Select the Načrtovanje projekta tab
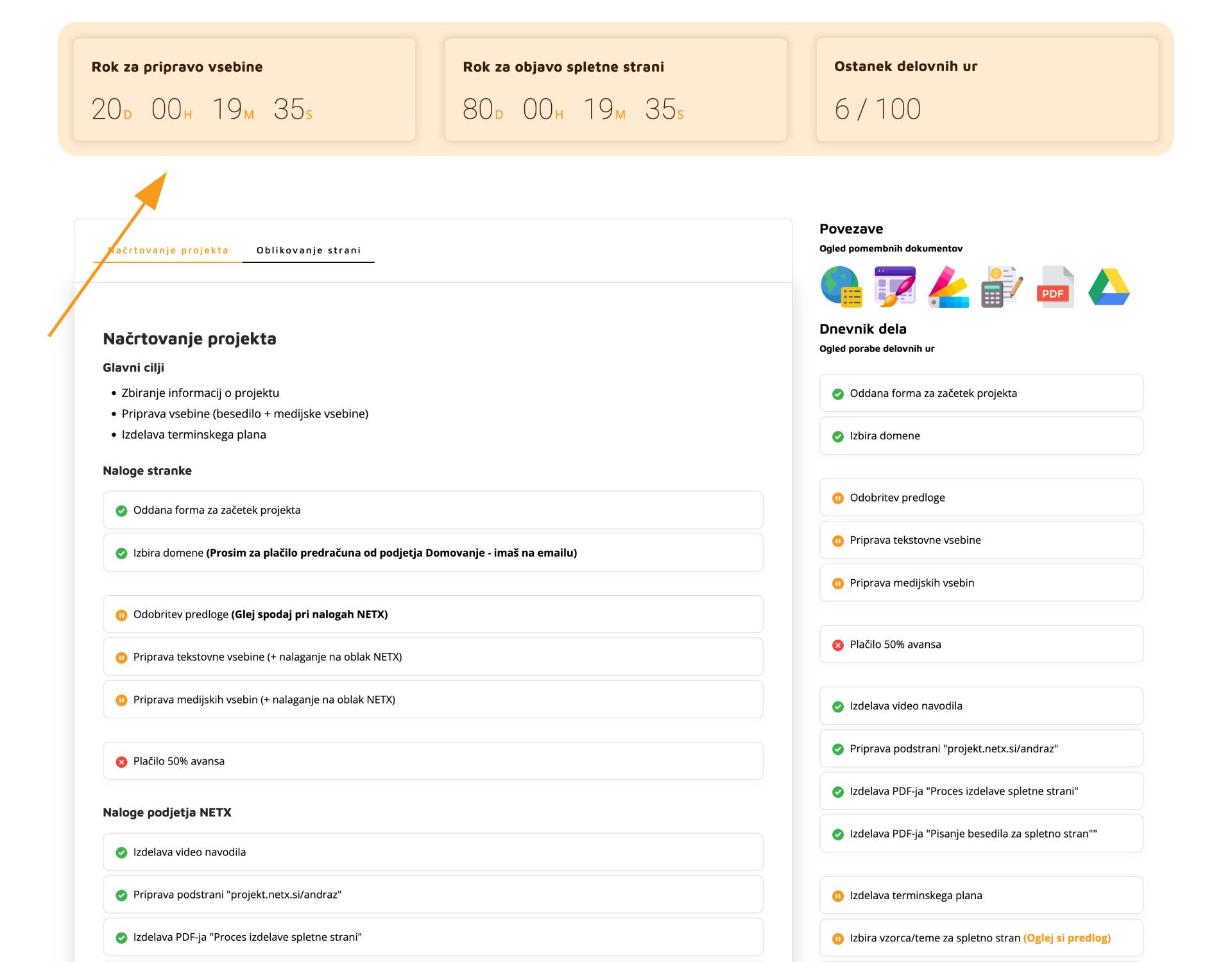Image resolution: width=1232 pixels, height=962 pixels. 168,250
